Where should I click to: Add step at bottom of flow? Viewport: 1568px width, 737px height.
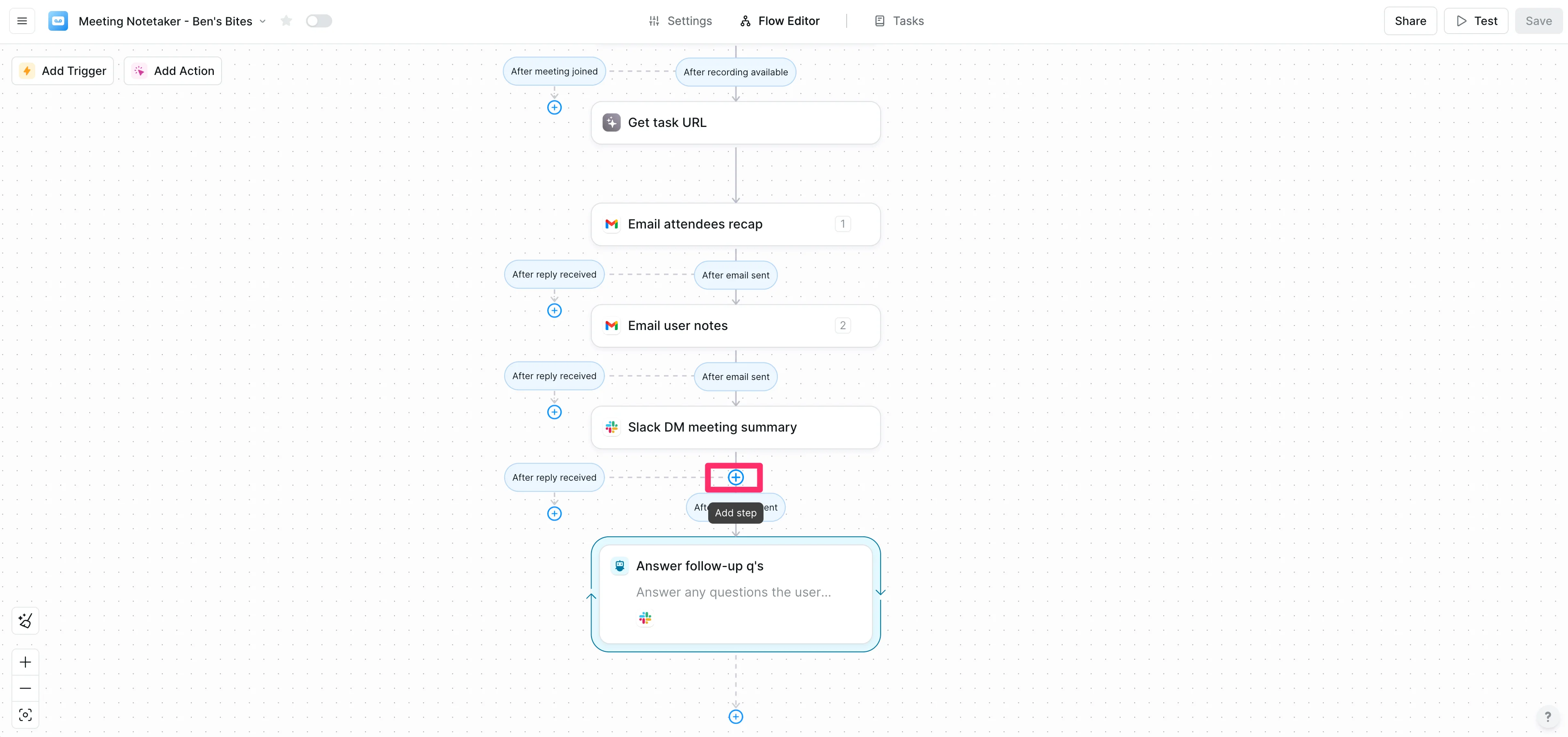pyautogui.click(x=735, y=716)
